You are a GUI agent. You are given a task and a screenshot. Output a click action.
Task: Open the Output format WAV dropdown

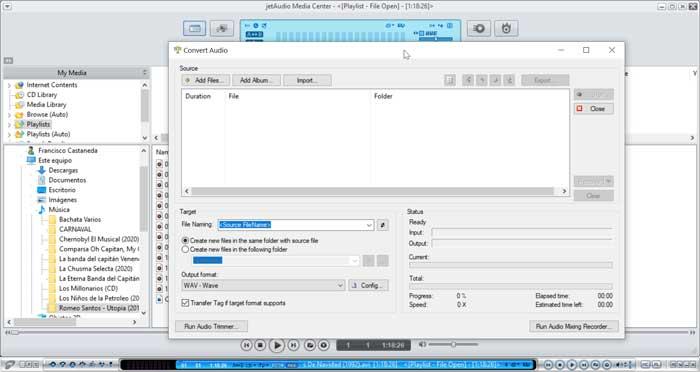(x=263, y=285)
